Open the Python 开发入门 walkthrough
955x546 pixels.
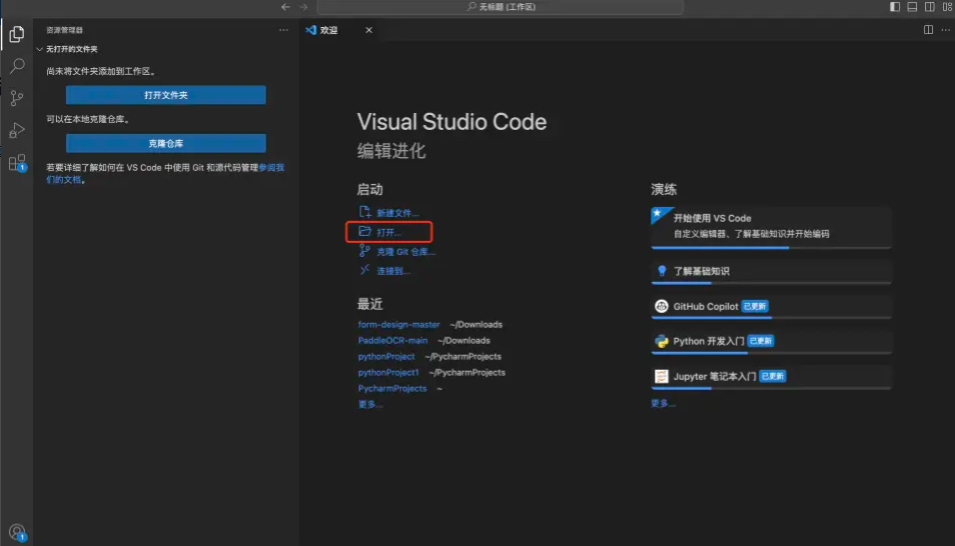(x=771, y=342)
